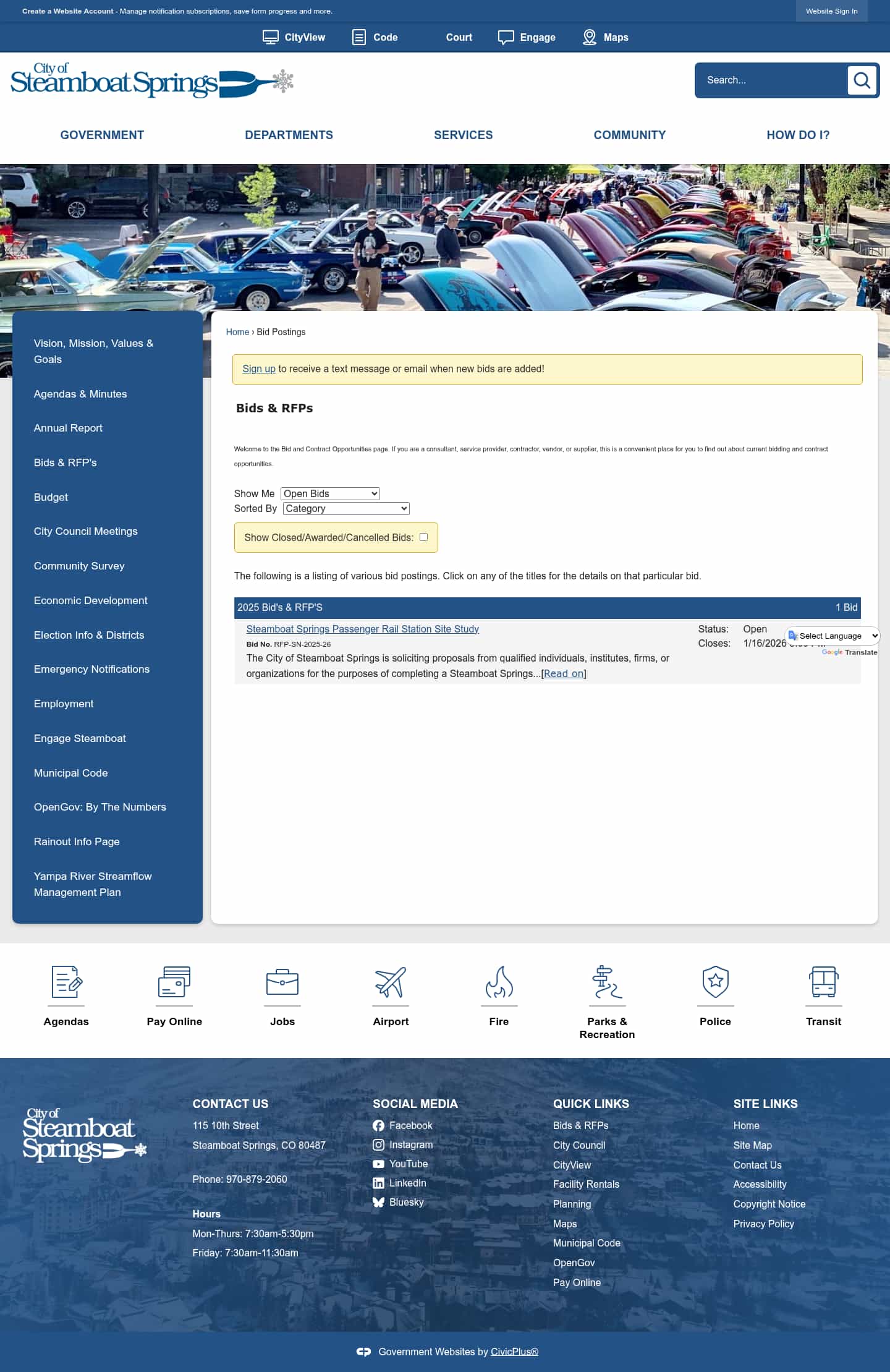This screenshot has width=890, height=1372.
Task: Open the Engage speech bubble icon
Action: click(x=506, y=38)
